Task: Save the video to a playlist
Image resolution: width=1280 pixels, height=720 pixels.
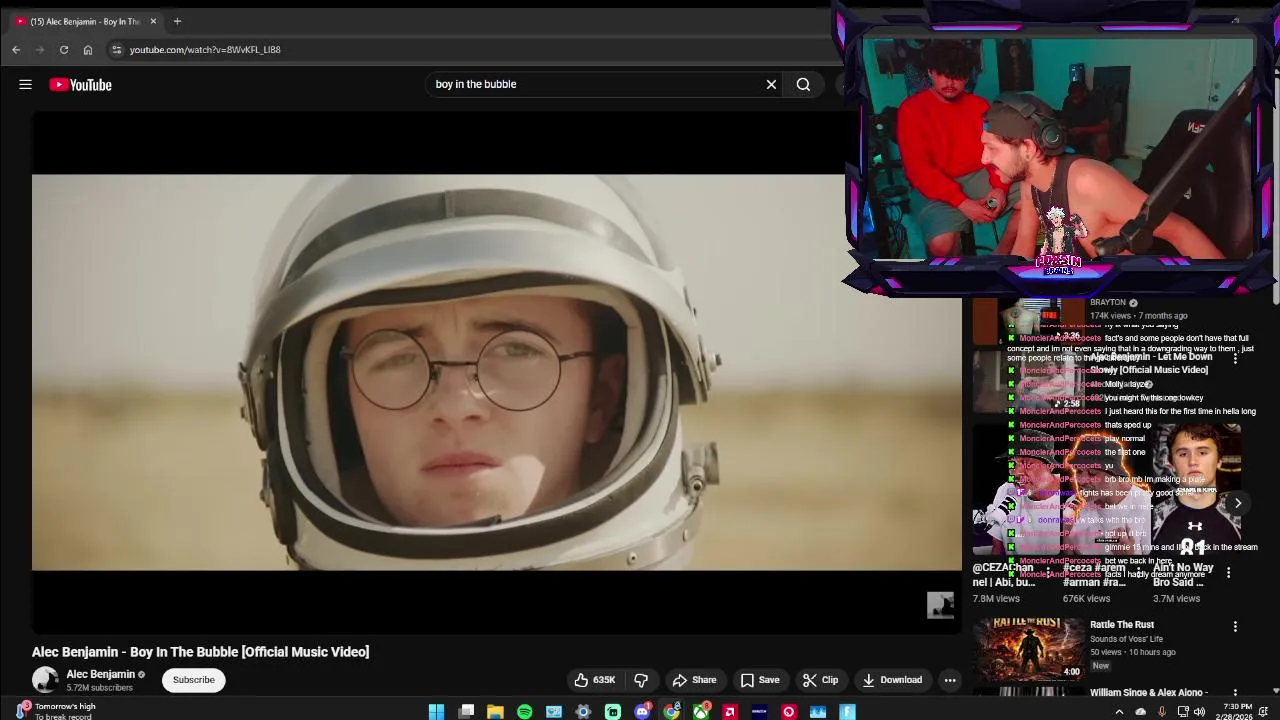Action: (759, 680)
